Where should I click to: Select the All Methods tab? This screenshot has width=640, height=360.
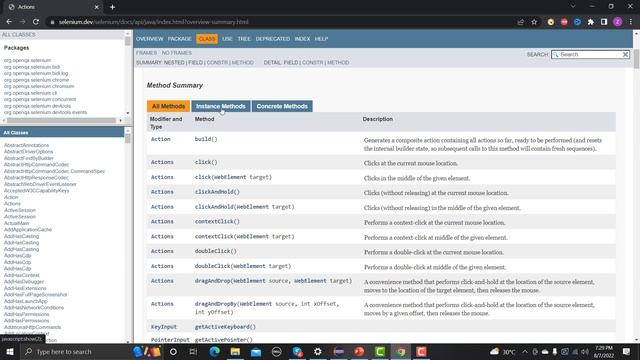click(168, 106)
